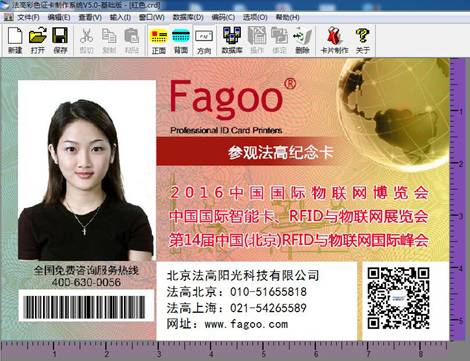This screenshot has width=470, height=361.
Task: Open the 文件(F) menu
Action: tap(28, 17)
